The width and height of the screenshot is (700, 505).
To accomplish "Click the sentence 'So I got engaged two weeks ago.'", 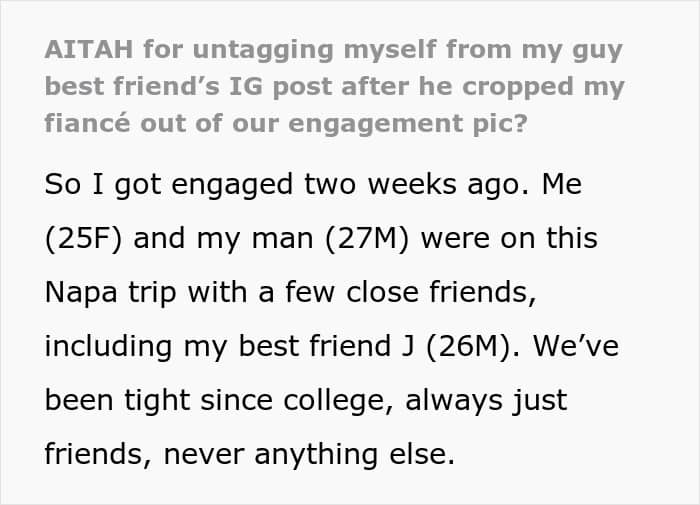I will click(x=287, y=184).
